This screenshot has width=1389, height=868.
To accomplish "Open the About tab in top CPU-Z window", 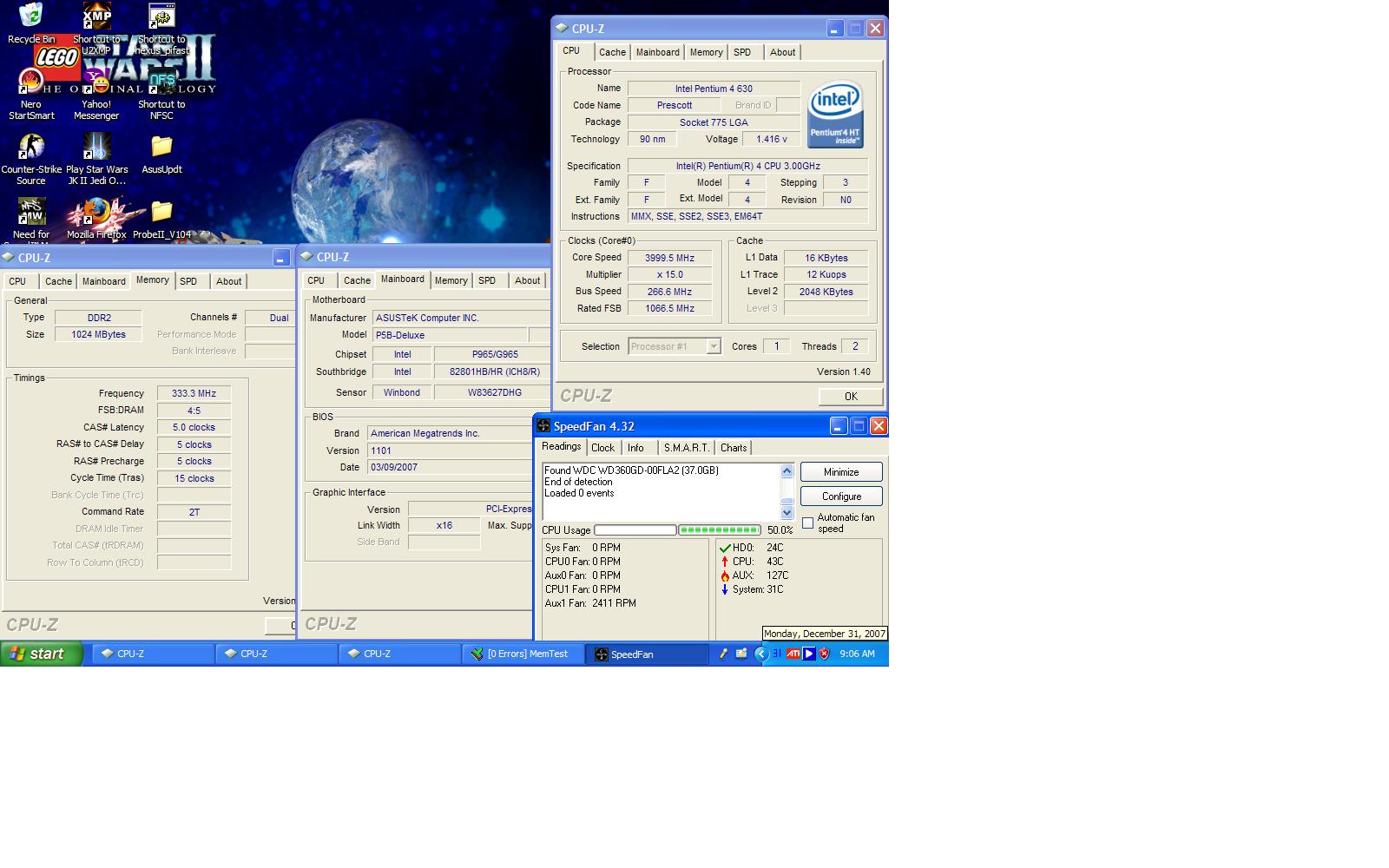I will click(x=782, y=52).
